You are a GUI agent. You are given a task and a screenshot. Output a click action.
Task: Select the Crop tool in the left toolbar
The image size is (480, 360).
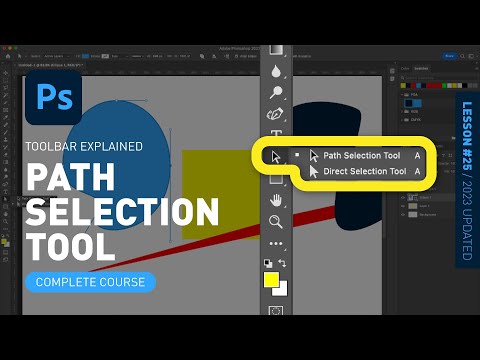(x=5, y=103)
